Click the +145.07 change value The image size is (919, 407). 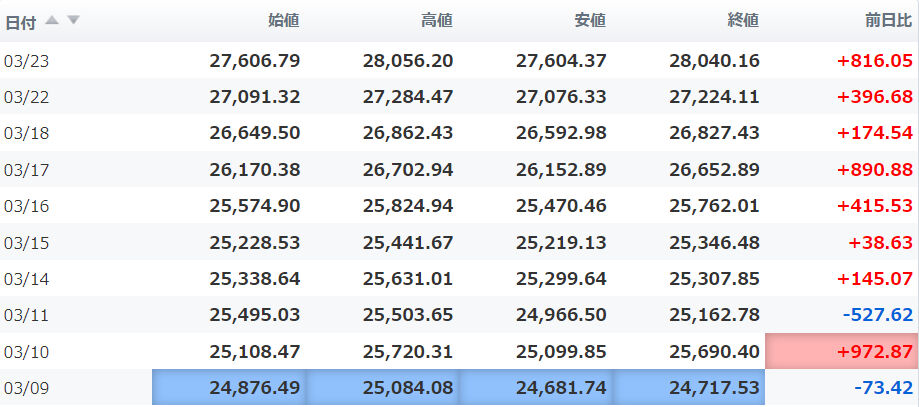pyautogui.click(x=875, y=279)
